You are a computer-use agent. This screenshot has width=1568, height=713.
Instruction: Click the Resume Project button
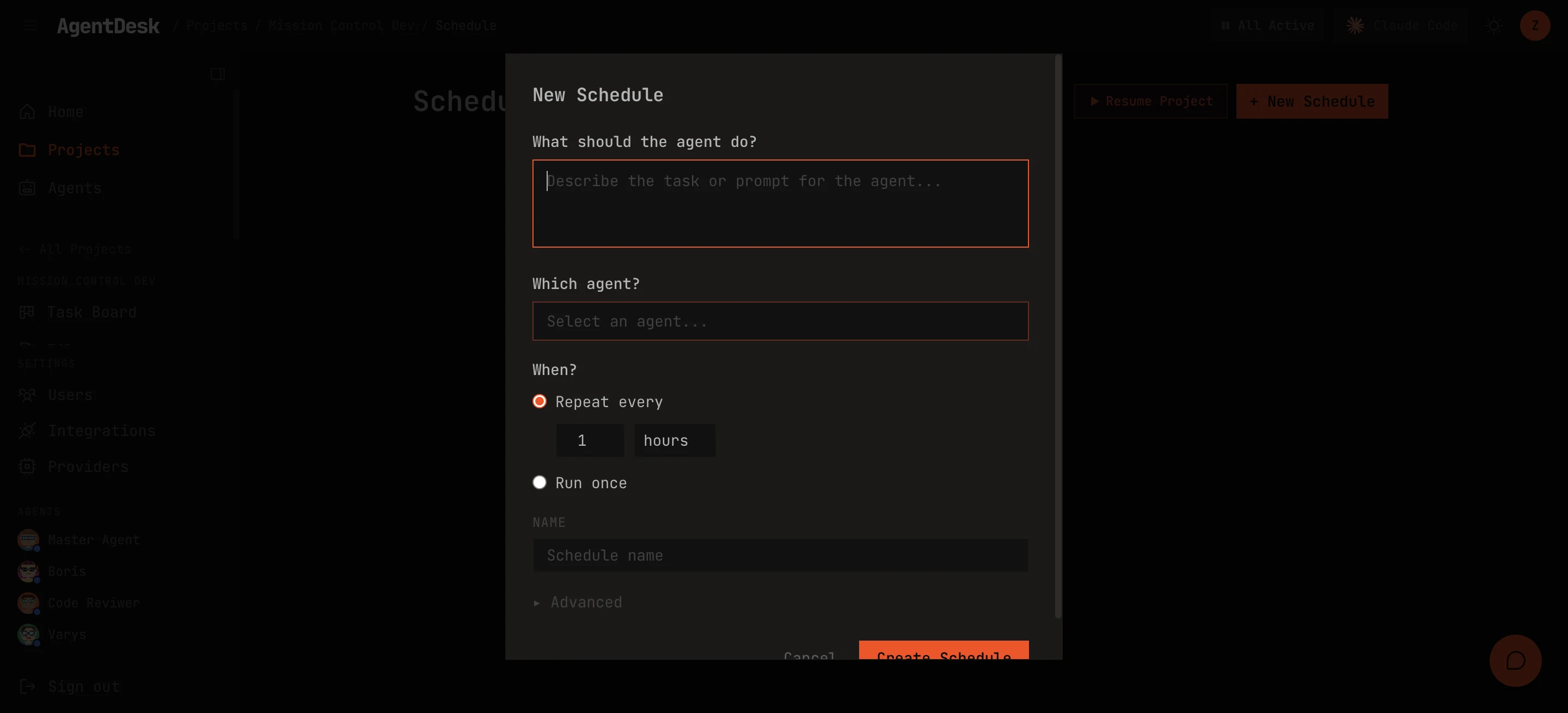click(x=1150, y=101)
